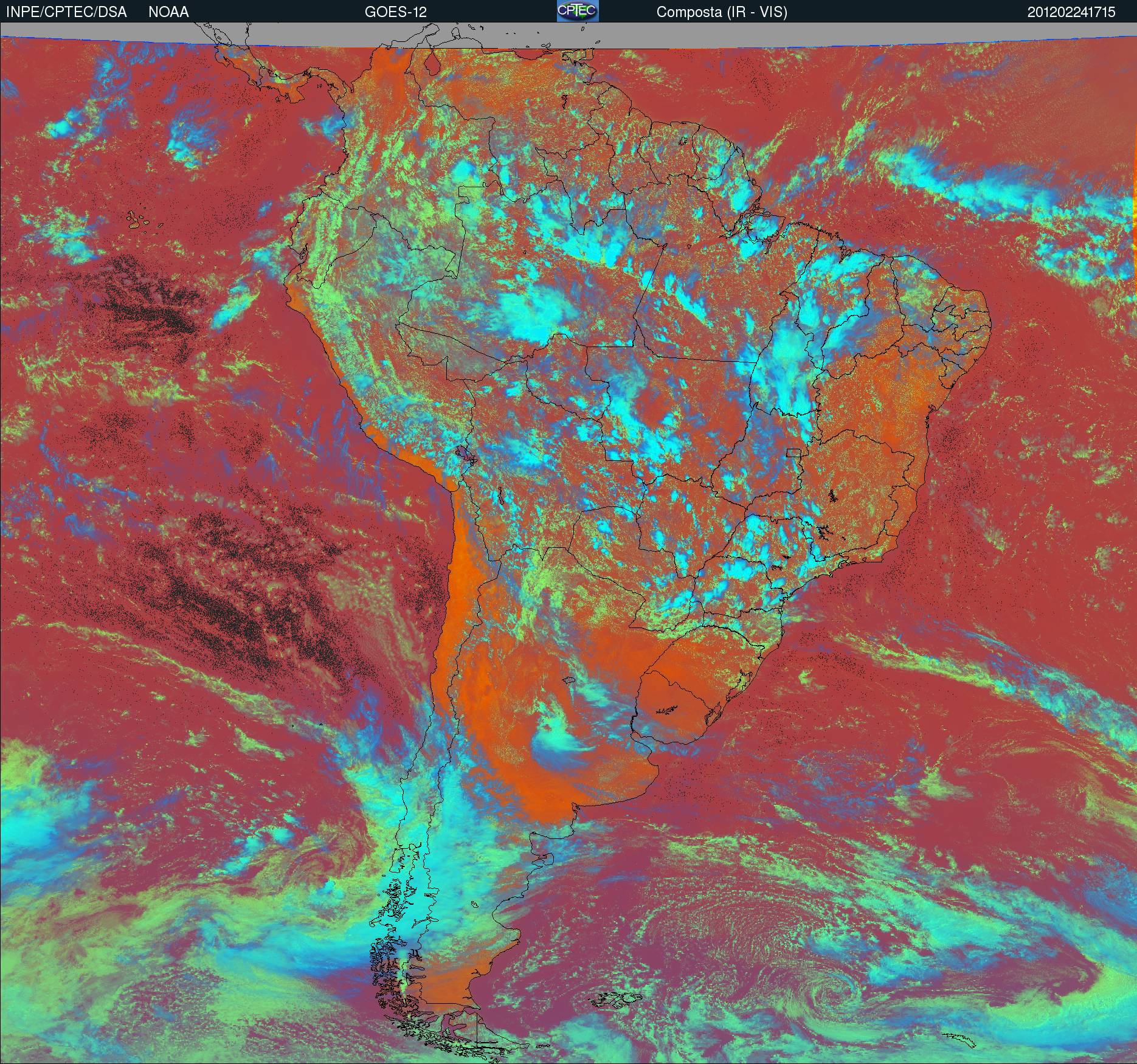Click the GOES-12 satellite label

coord(395,12)
